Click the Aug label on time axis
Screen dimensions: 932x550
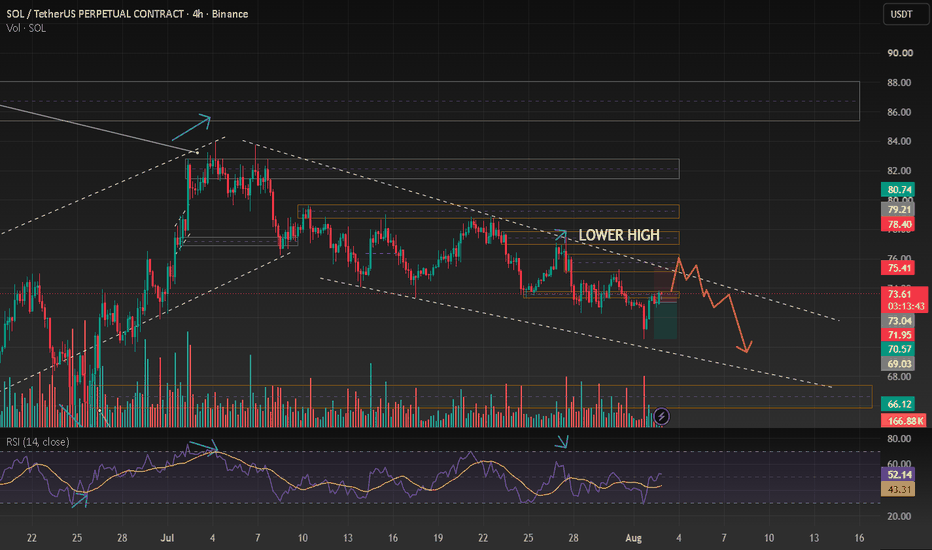click(x=634, y=538)
